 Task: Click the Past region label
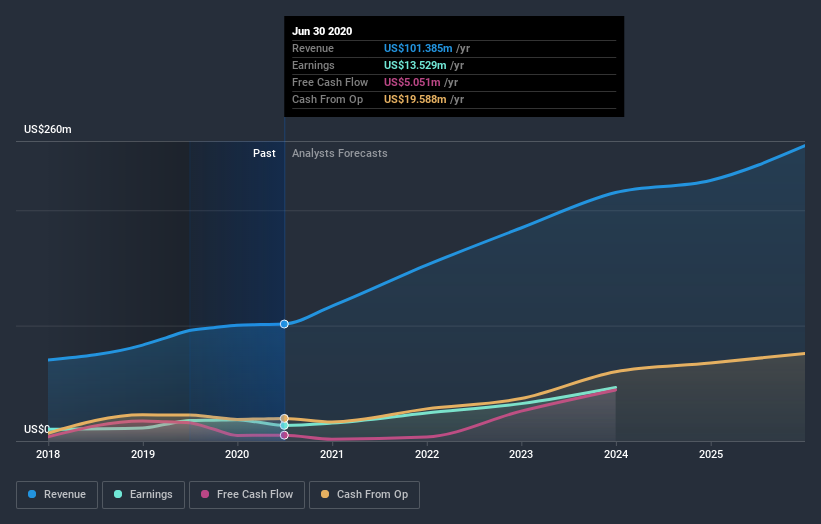264,153
